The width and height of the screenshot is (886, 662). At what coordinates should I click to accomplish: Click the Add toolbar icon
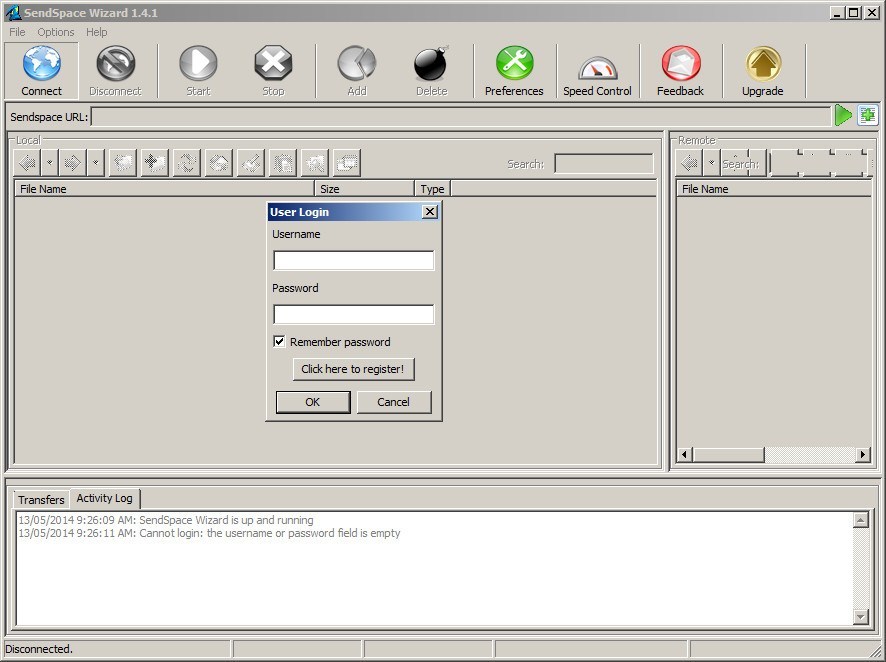357,63
